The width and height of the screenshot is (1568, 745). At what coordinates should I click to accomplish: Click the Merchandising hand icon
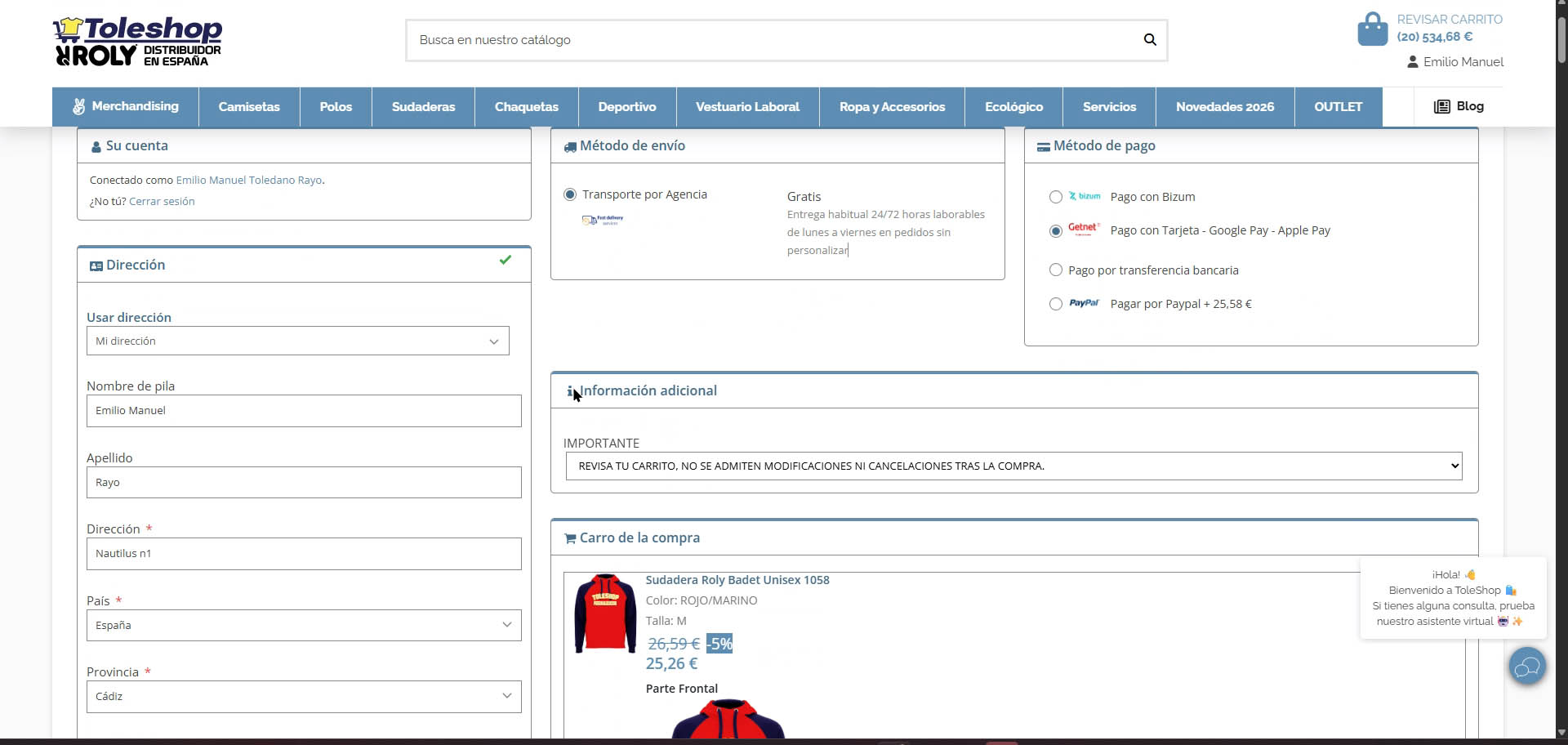tap(79, 107)
